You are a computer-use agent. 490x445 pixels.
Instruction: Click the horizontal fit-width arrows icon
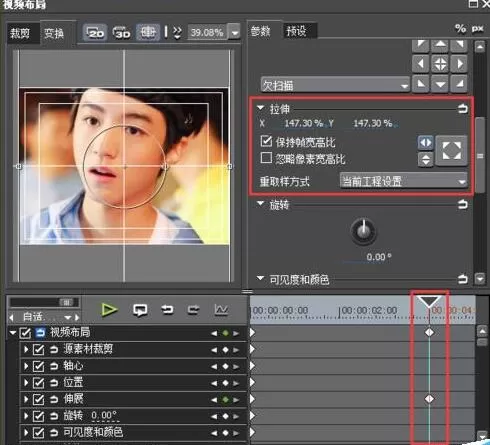tap(426, 143)
